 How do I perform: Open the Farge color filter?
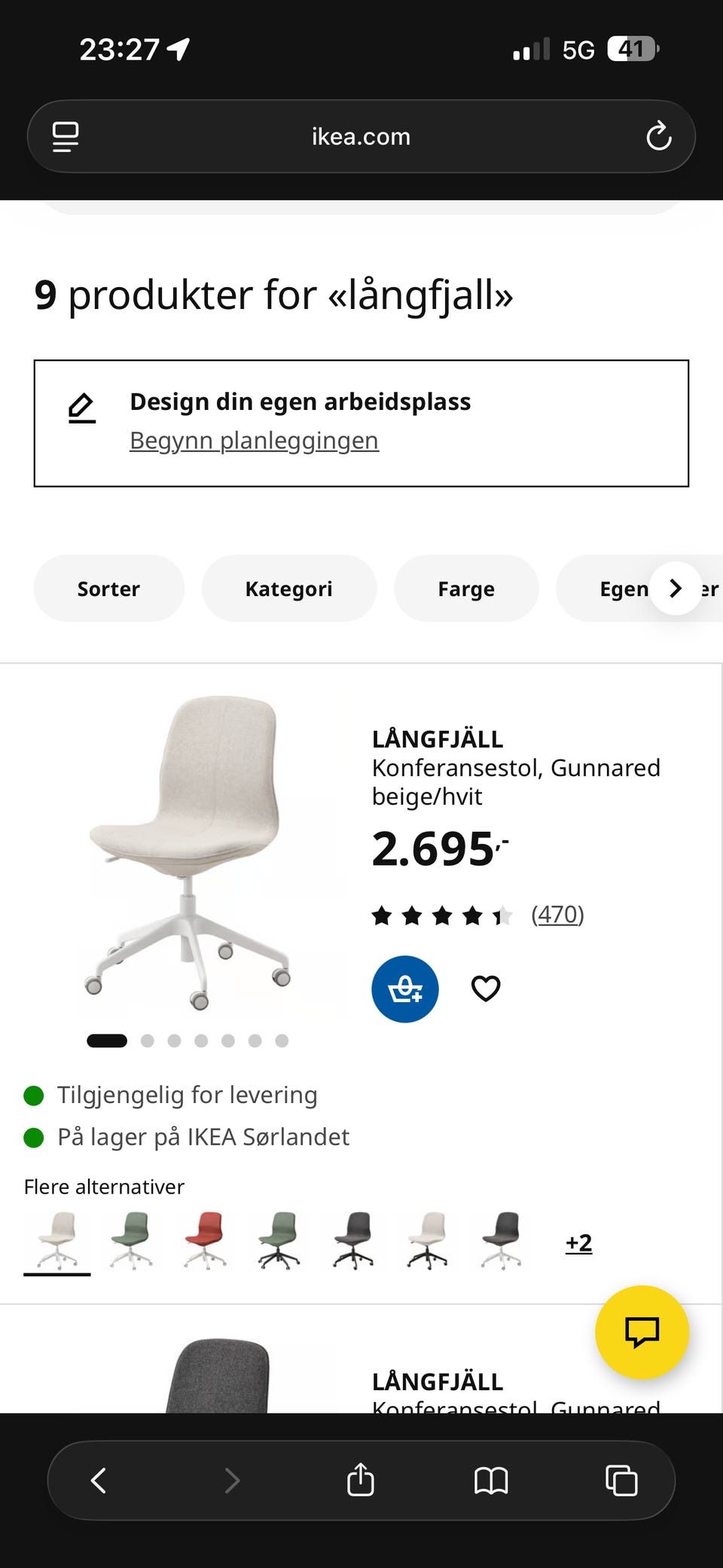(x=466, y=588)
